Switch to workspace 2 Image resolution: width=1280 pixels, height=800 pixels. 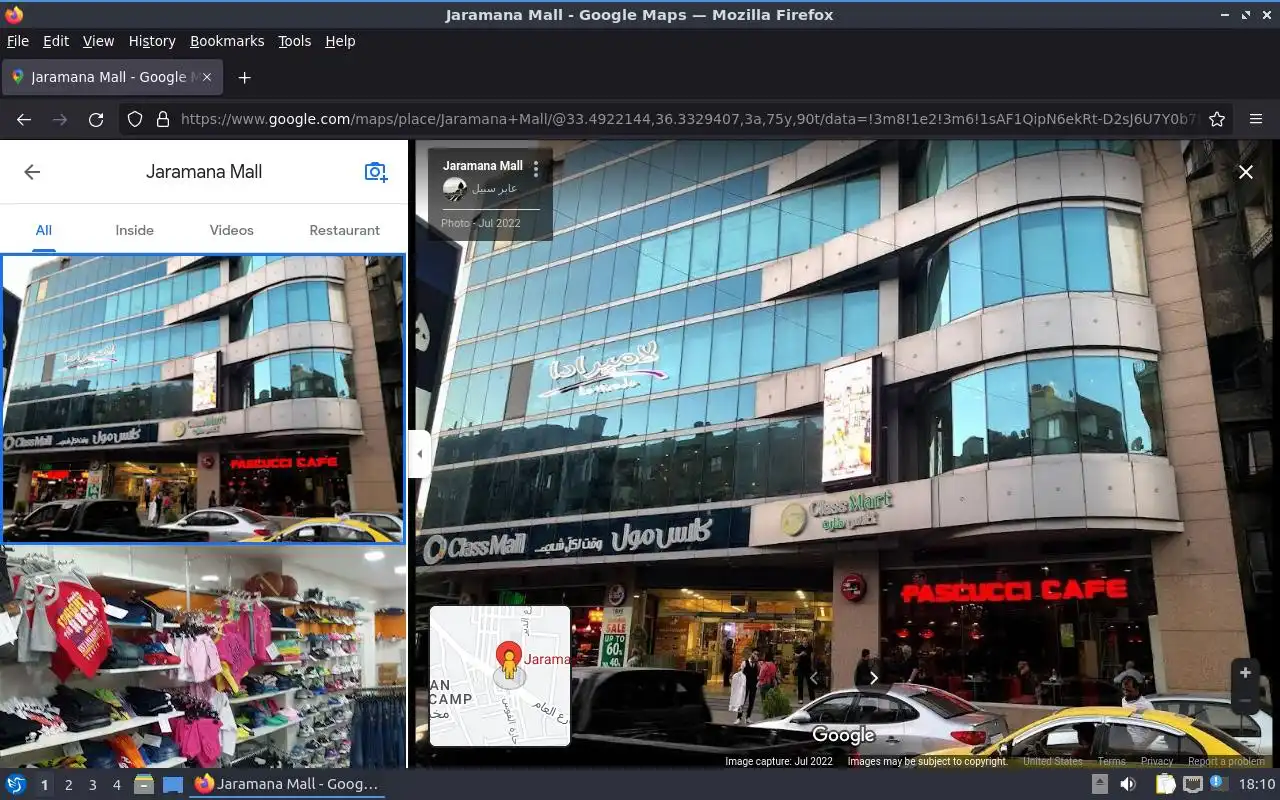click(68, 785)
